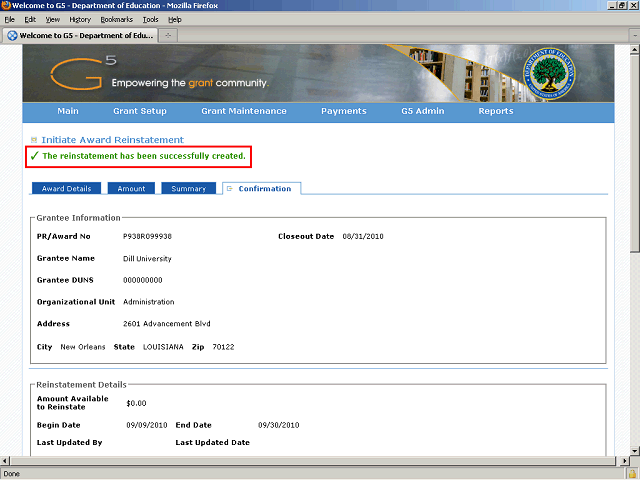Click icon beside Initiate Award Reinstatement heading
This screenshot has width=640, height=480.
[x=34, y=140]
